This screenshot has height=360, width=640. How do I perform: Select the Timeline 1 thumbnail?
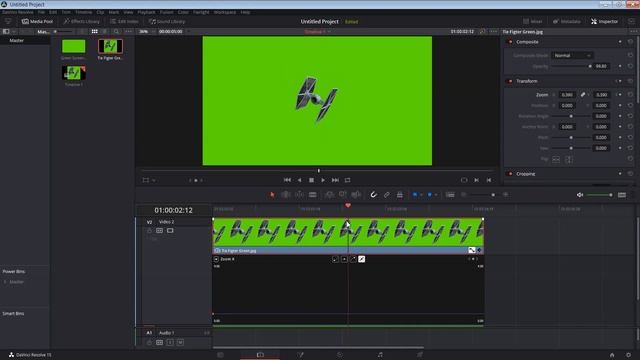[x=74, y=73]
